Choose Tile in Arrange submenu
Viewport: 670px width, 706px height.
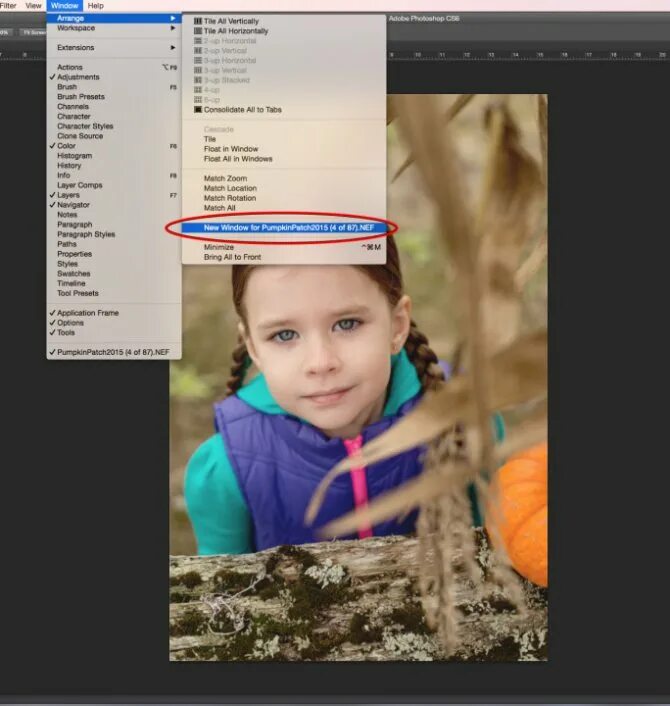tap(284, 139)
